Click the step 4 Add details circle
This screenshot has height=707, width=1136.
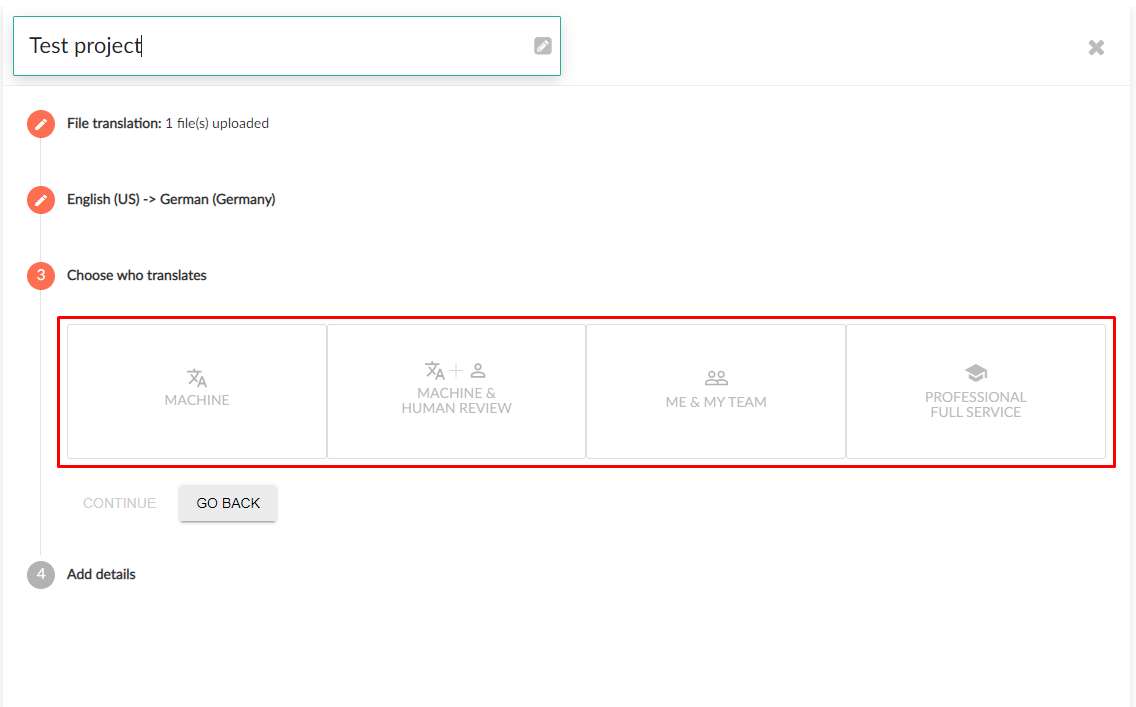pyautogui.click(x=41, y=574)
